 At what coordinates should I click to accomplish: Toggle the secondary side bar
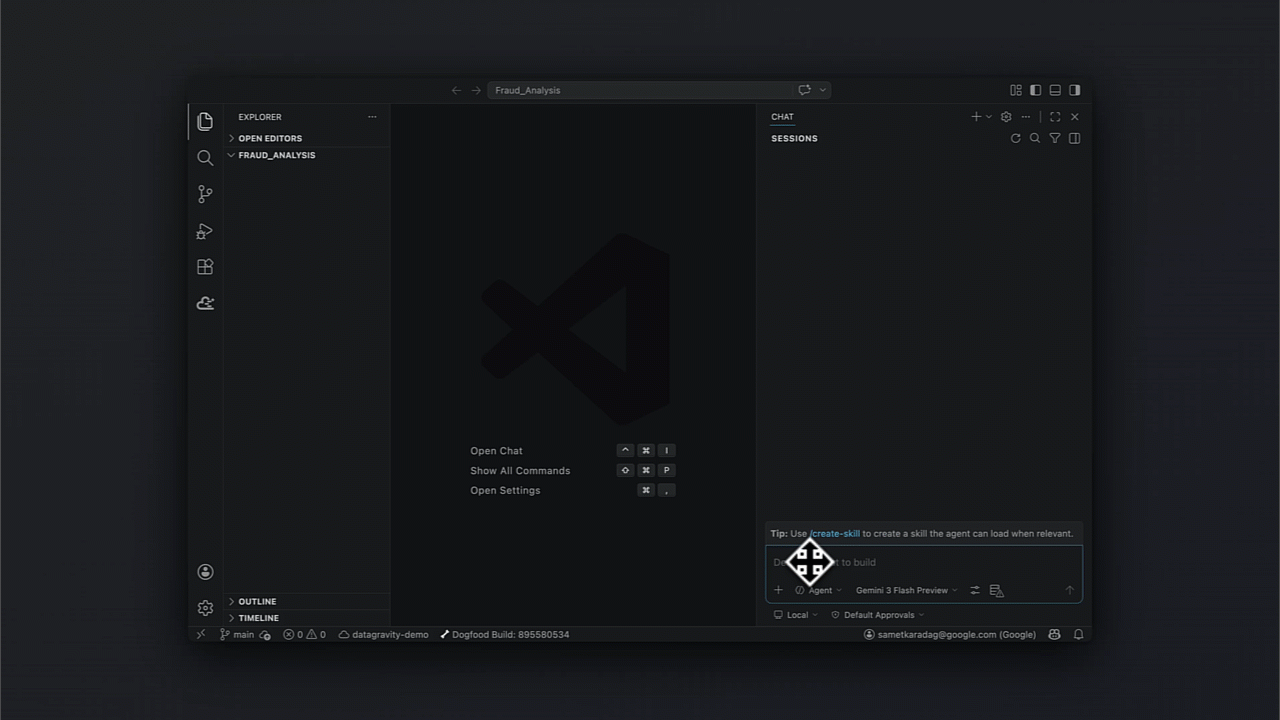click(1075, 90)
